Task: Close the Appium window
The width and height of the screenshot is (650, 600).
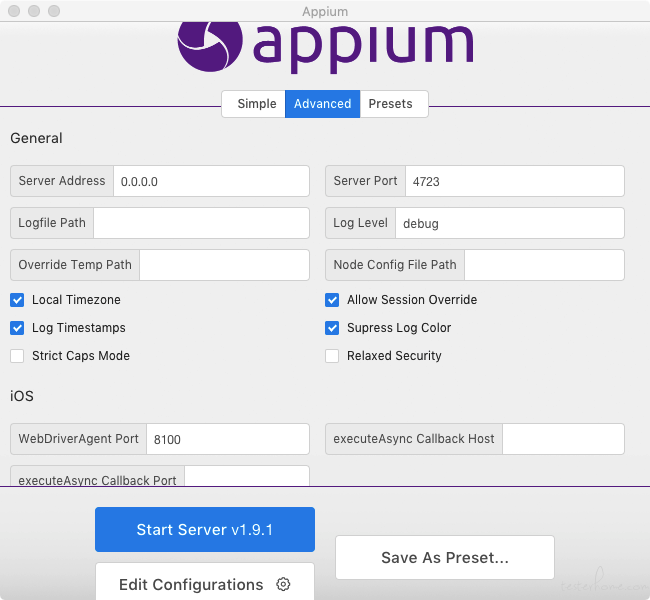Action: (14, 11)
